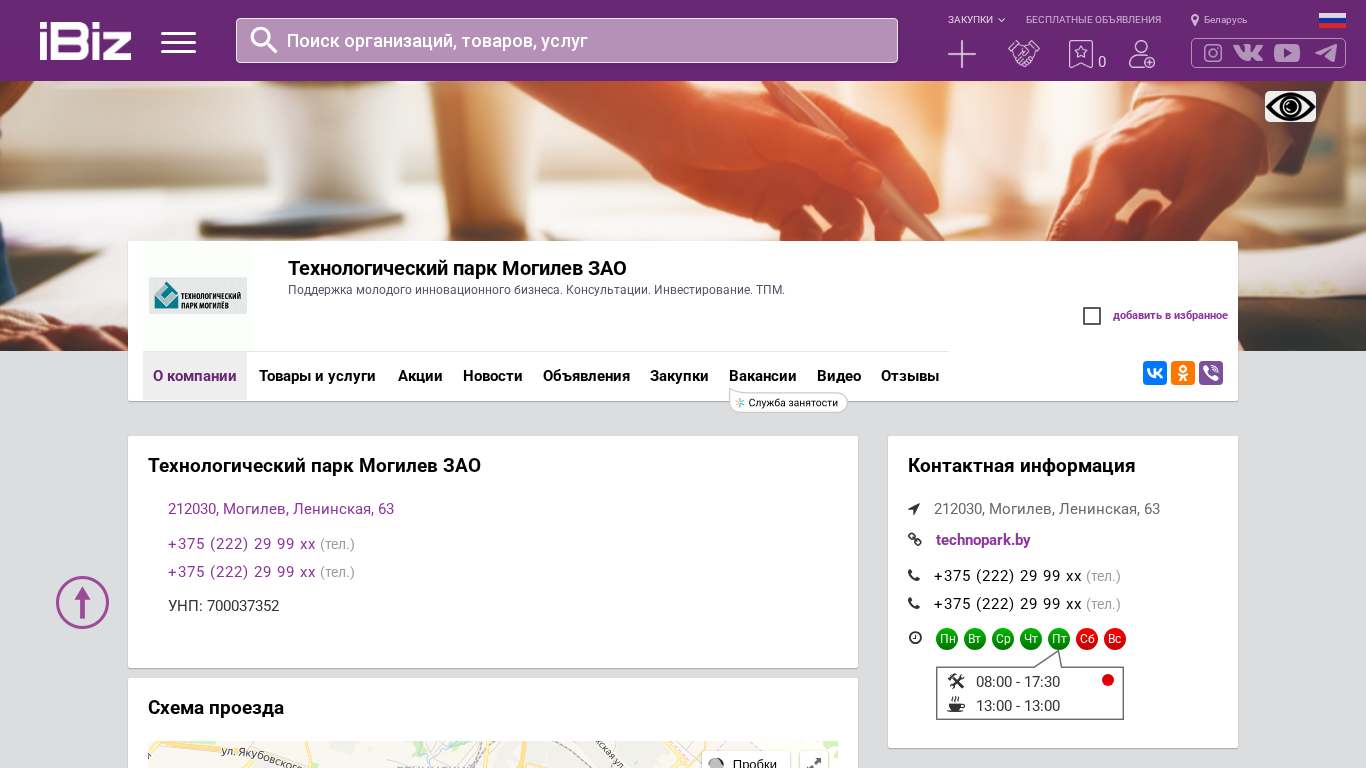The width and height of the screenshot is (1366, 768).
Task: Toggle accessibility eye view mode
Action: (1290, 106)
